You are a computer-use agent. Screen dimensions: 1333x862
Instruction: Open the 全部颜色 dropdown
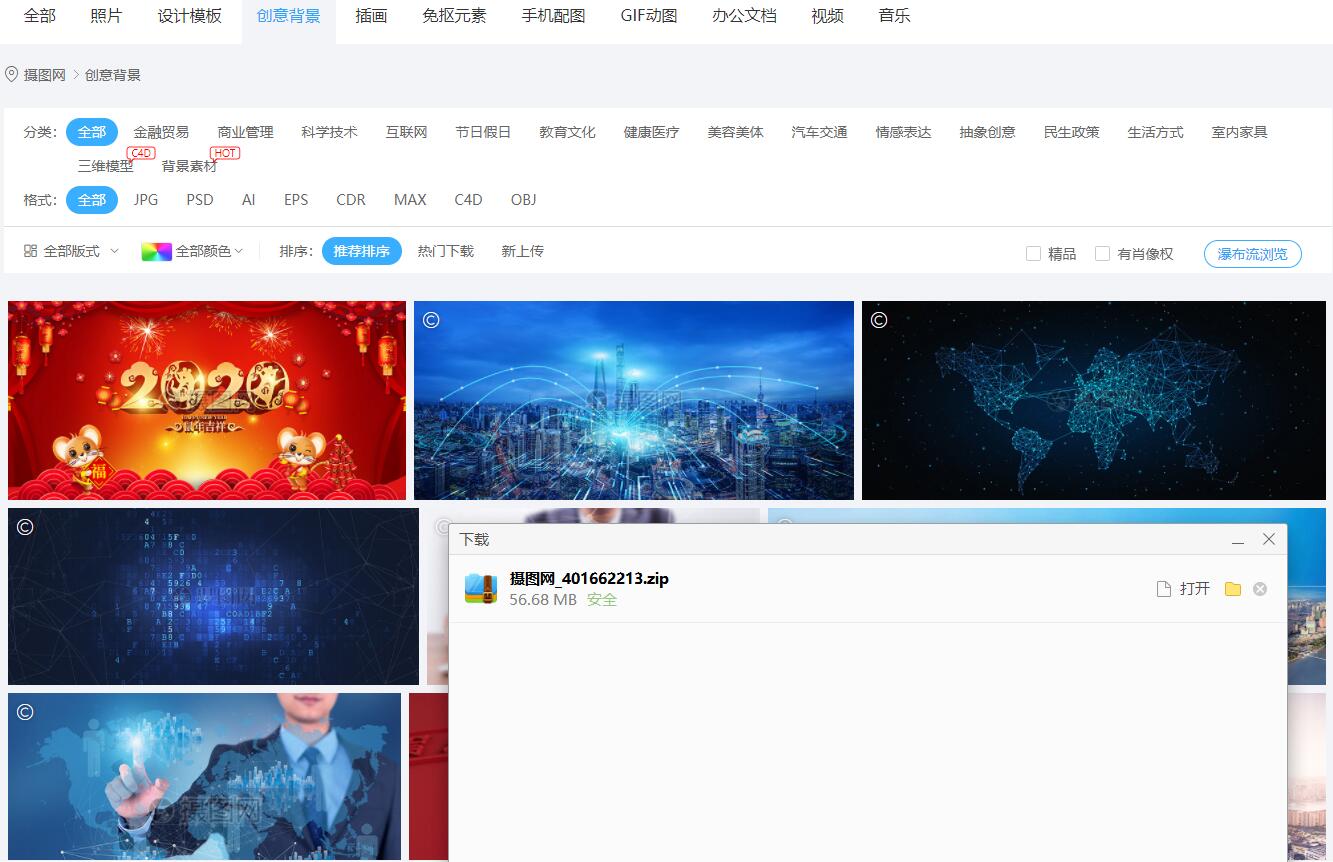point(206,250)
